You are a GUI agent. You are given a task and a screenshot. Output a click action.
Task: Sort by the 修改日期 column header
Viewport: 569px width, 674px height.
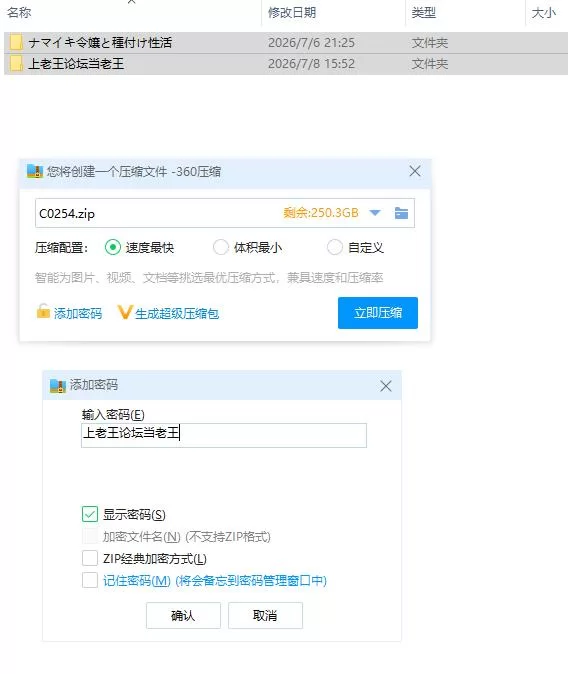coord(292,12)
